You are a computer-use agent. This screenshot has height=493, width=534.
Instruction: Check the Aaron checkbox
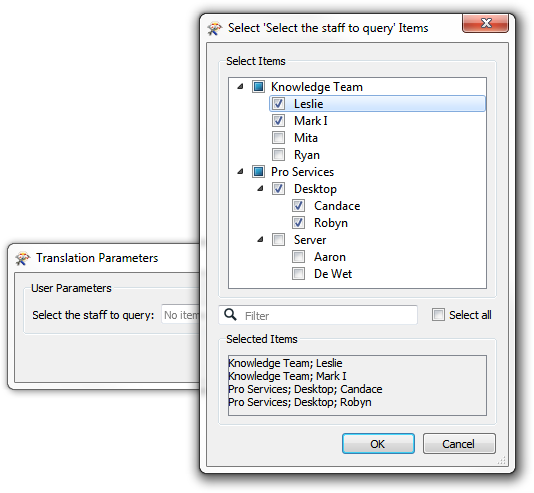pos(298,257)
